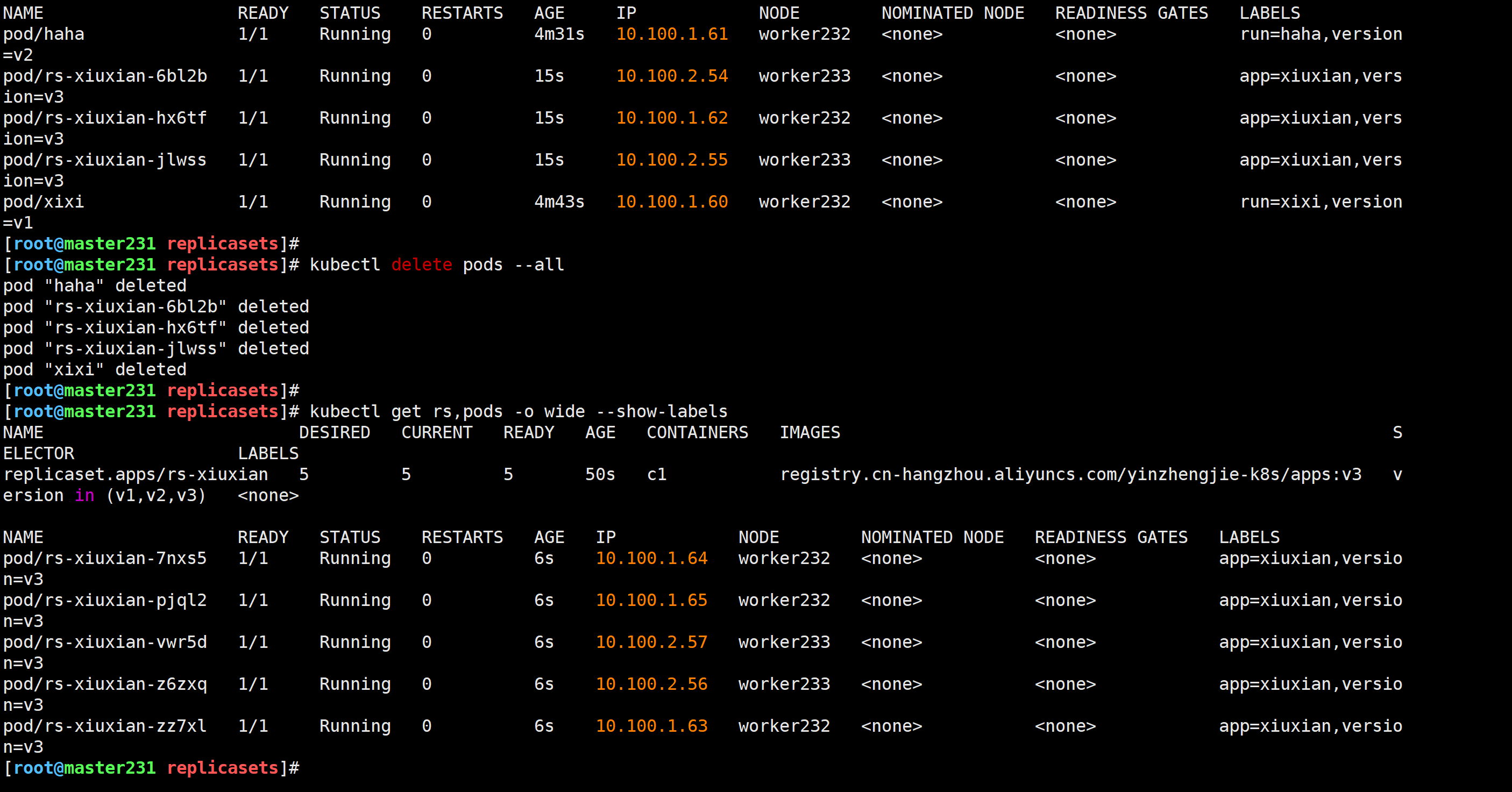Select pod/rs-xiuxian-jlwss name
The image size is (1512, 792).
click(x=105, y=160)
